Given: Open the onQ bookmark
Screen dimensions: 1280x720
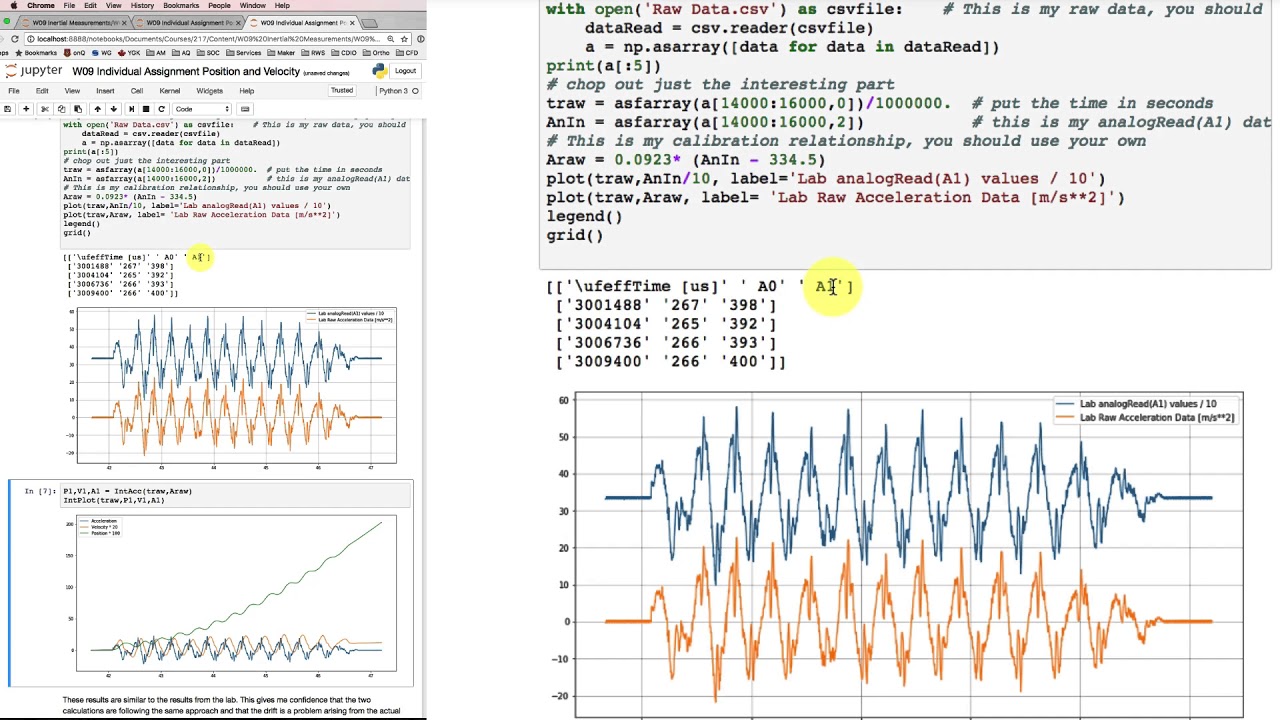Looking at the screenshot, I should pyautogui.click(x=74, y=53).
